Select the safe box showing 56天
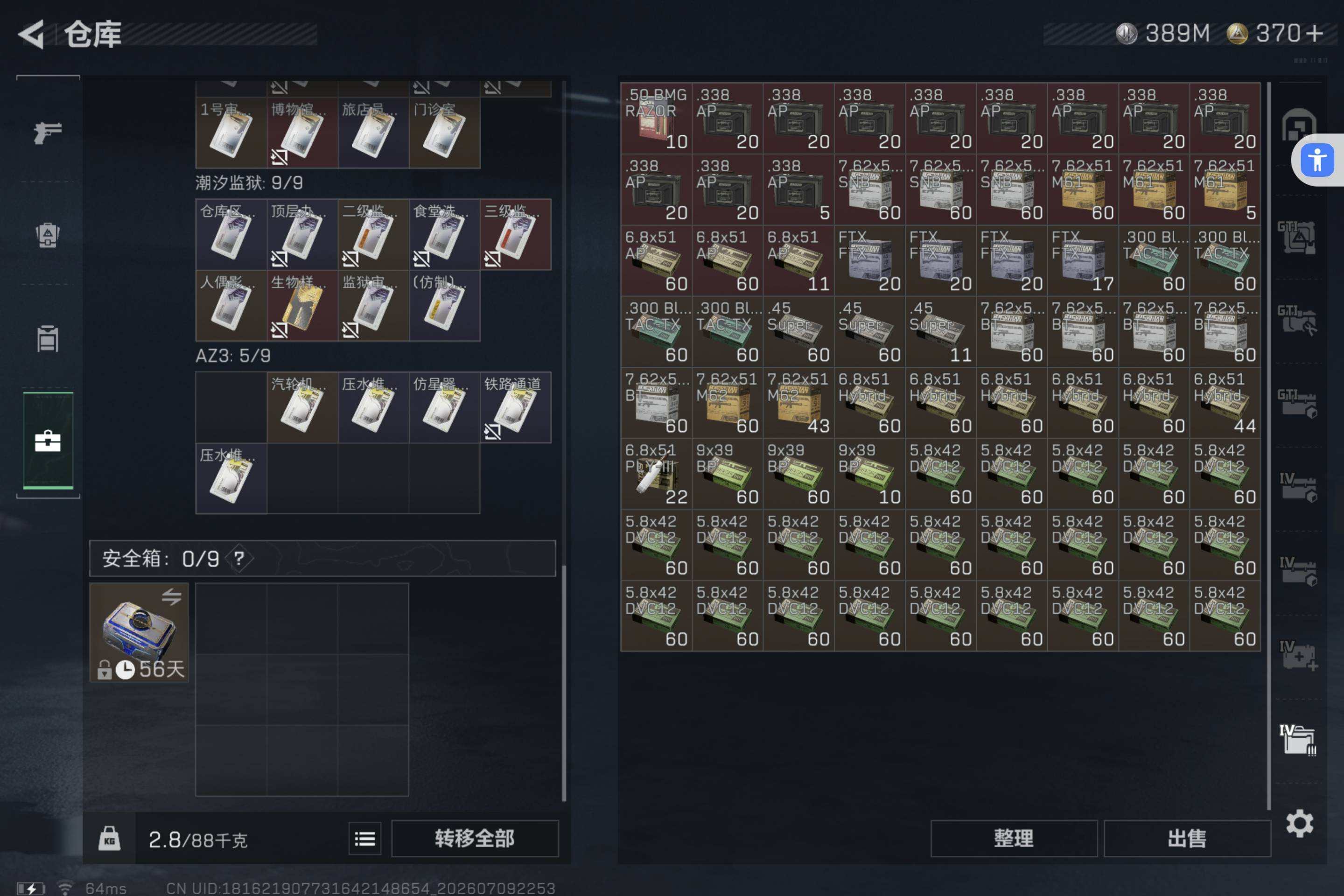This screenshot has width=1344, height=896. [x=140, y=633]
